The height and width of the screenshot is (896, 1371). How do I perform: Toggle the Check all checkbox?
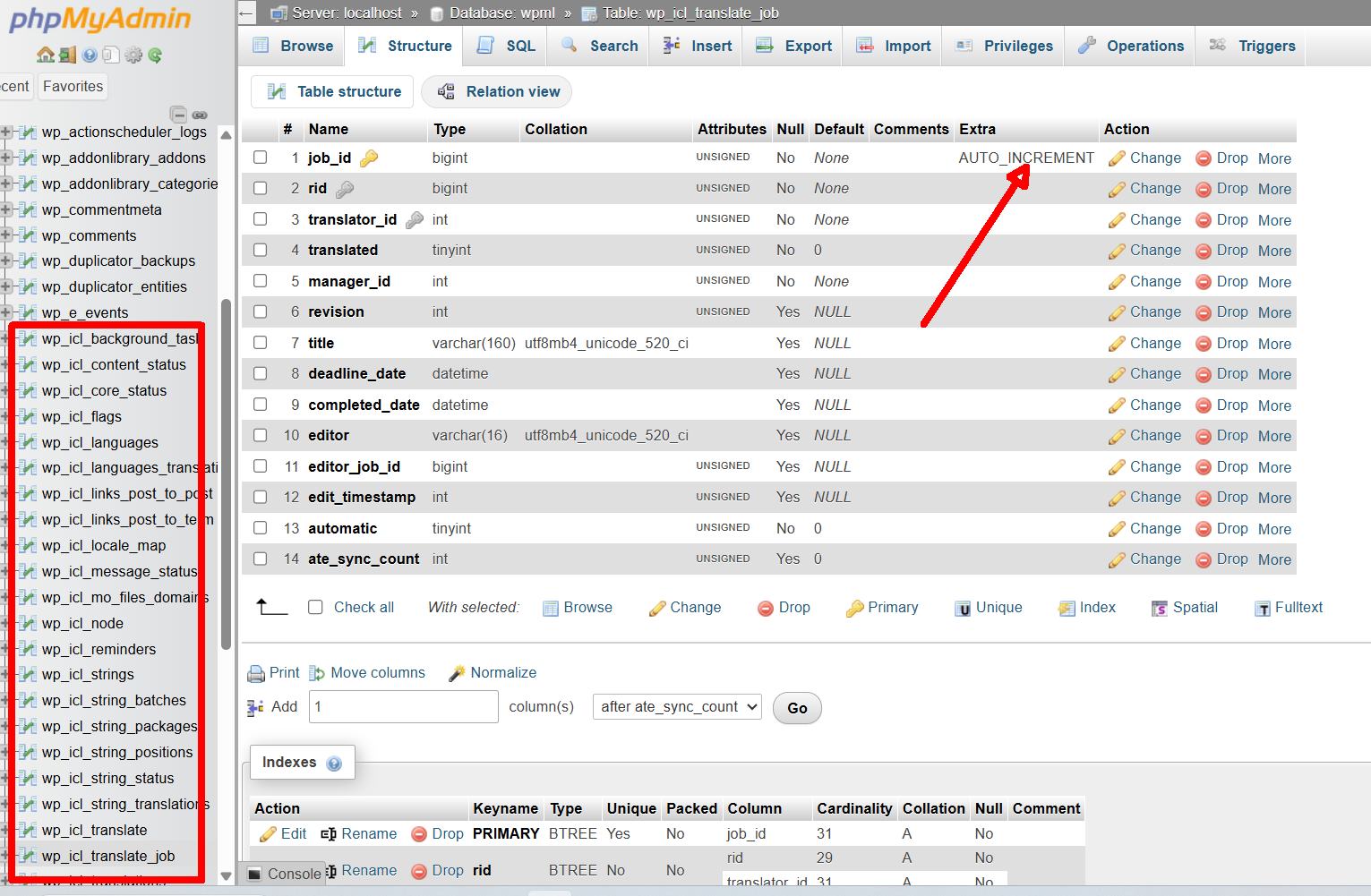[x=315, y=607]
